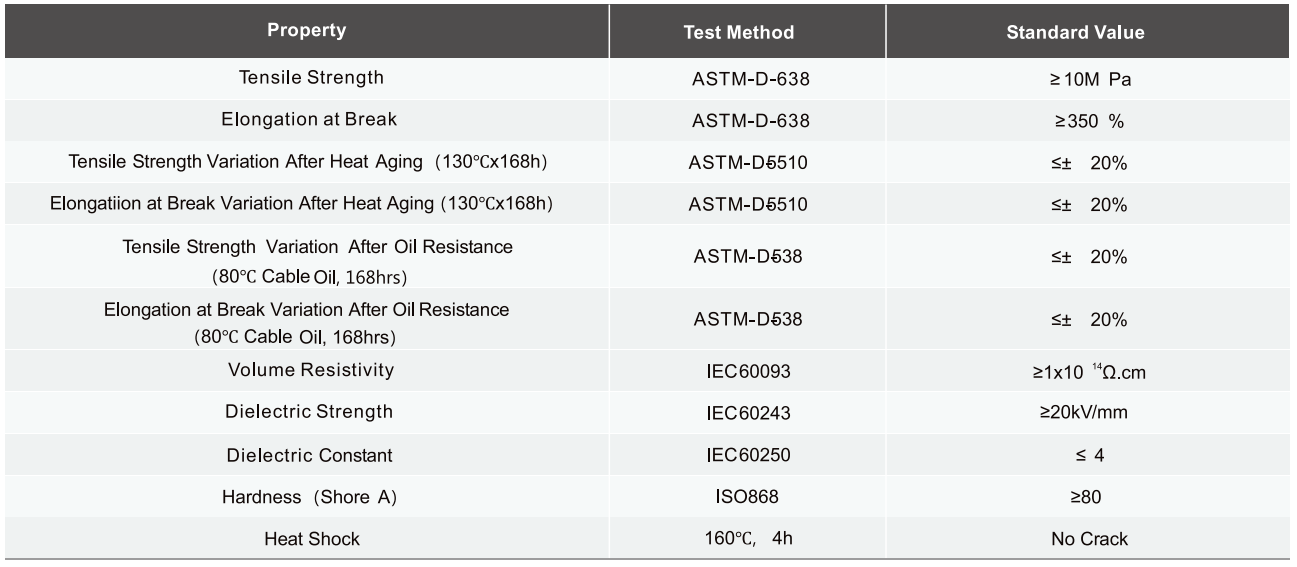Click the Property column header
This screenshot has width=1297, height=567.
306,30
